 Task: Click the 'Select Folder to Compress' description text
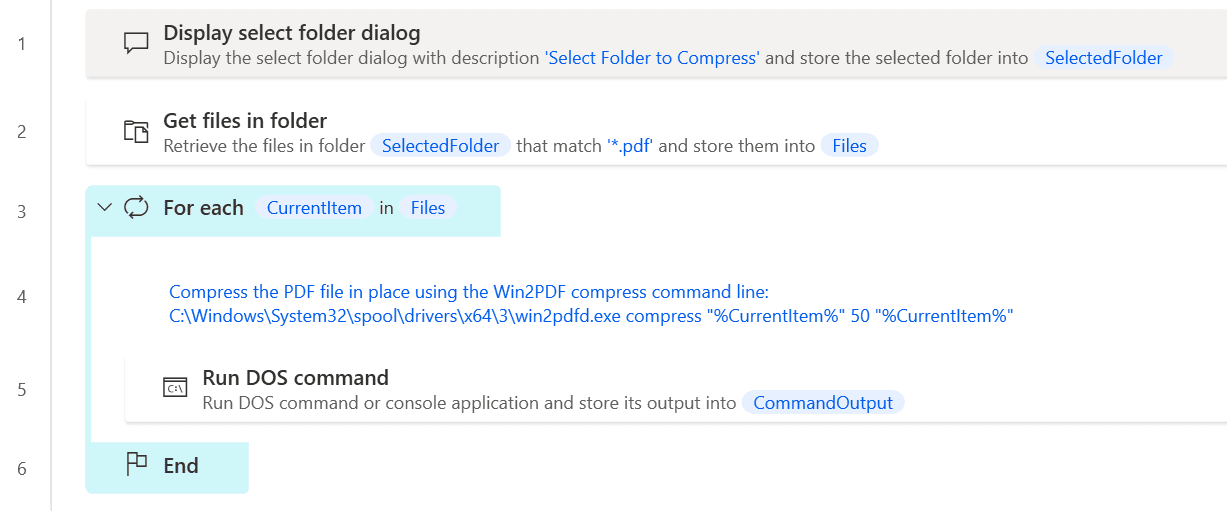652,58
